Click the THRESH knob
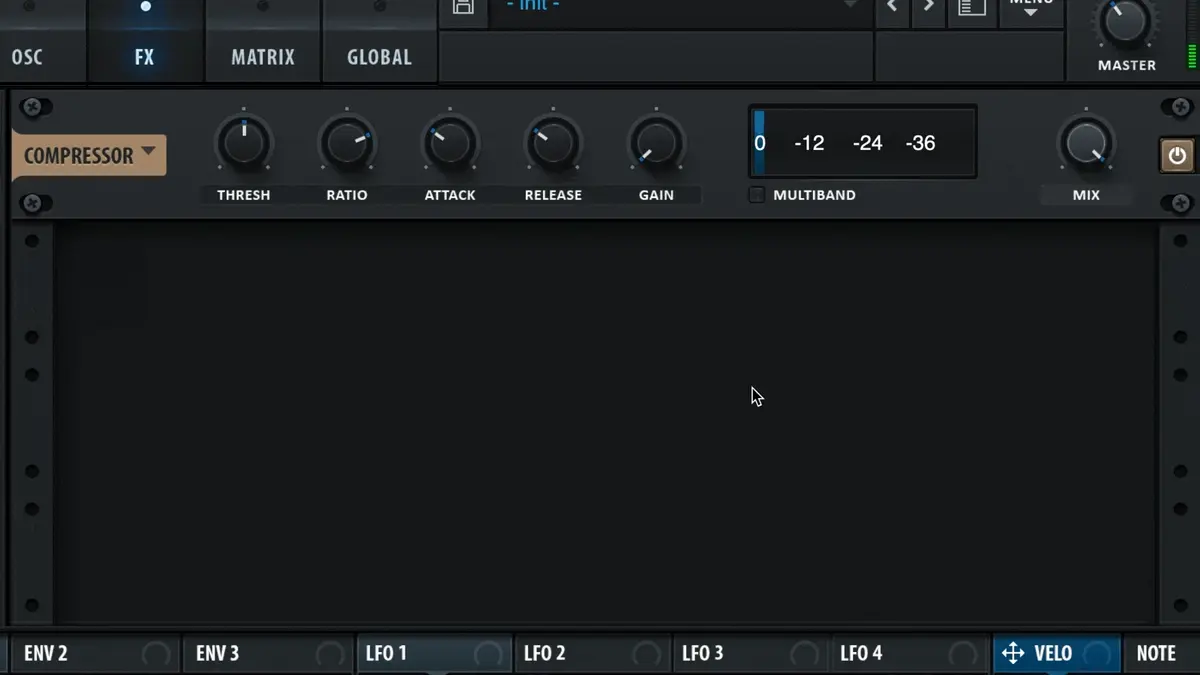This screenshot has height=675, width=1200. [243, 144]
